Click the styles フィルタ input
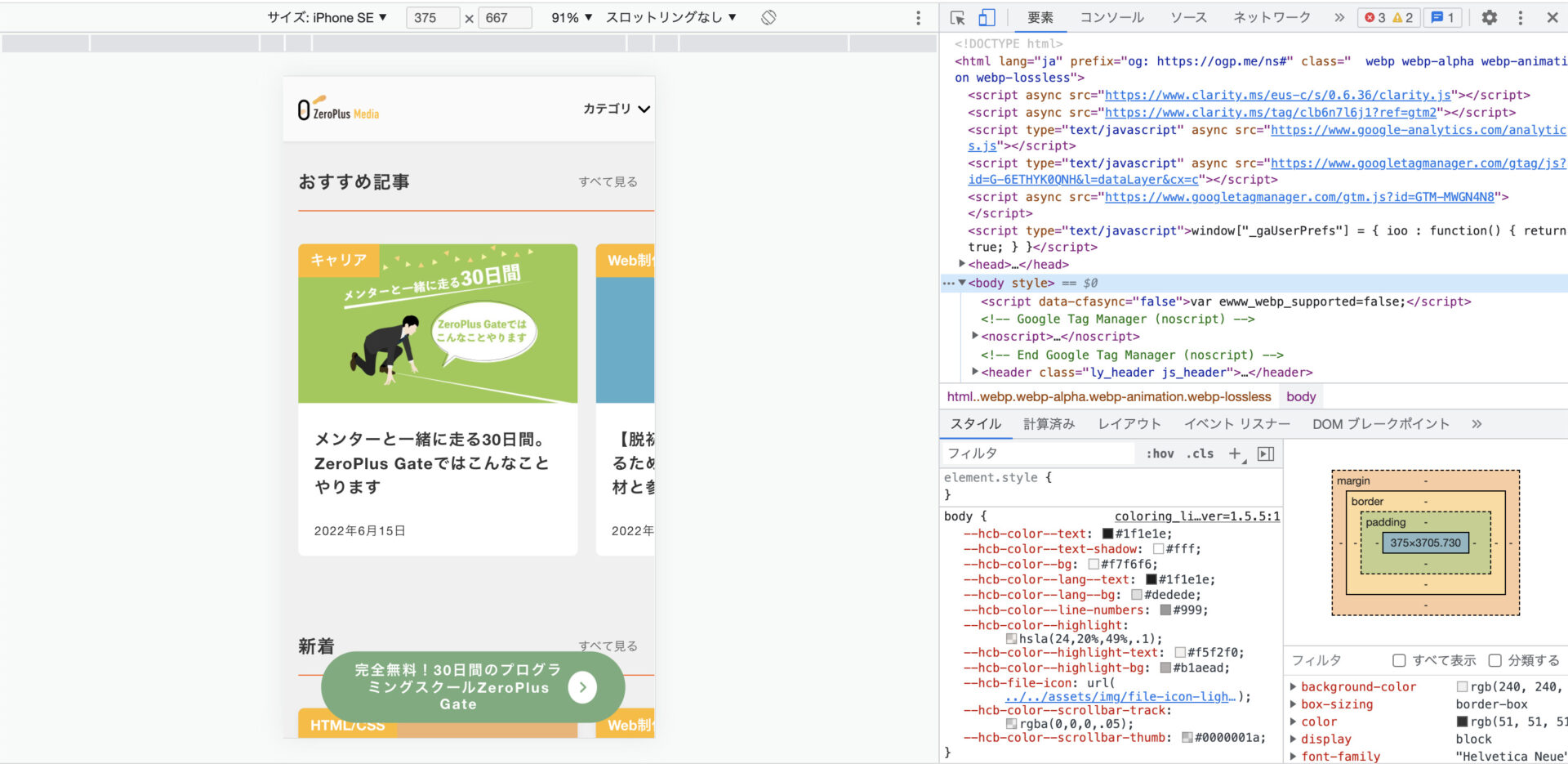Viewport: 1568px width, 764px height. 1039,453
